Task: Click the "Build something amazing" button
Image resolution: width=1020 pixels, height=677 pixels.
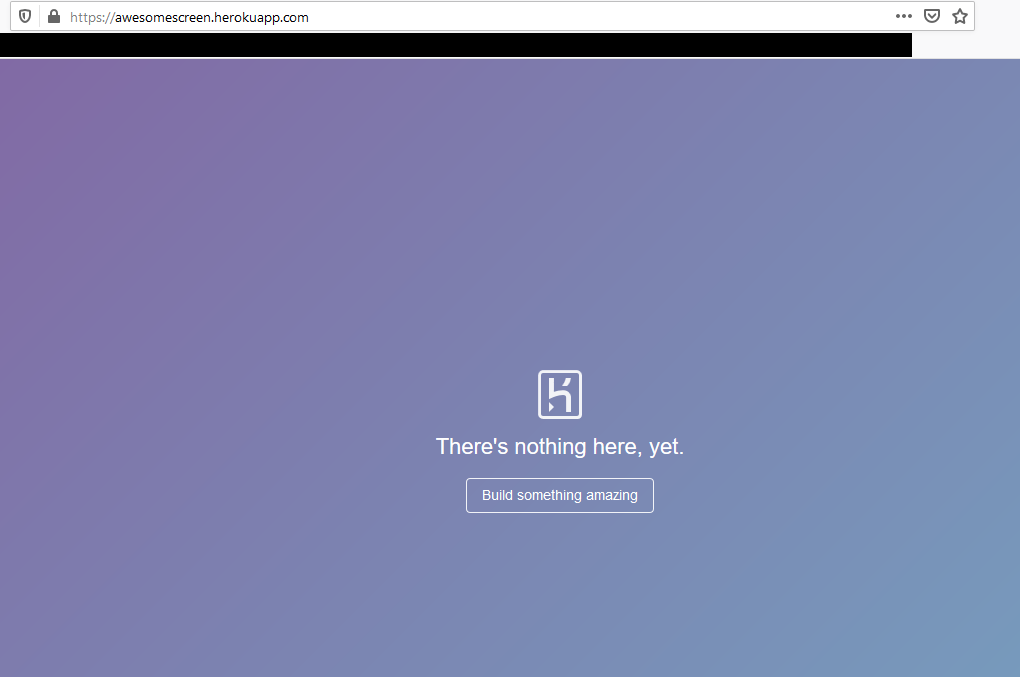Action: pos(560,496)
